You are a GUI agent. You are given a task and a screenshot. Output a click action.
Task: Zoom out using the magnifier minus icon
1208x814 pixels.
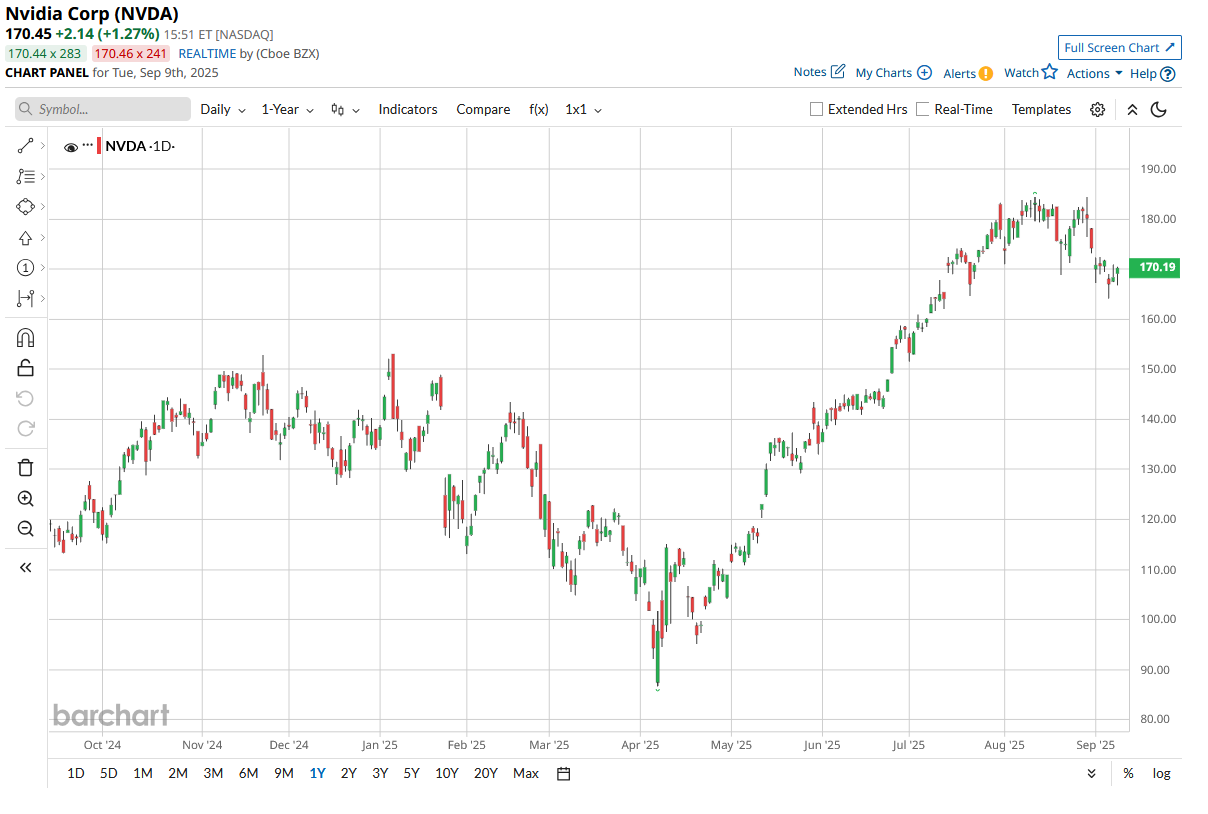[x=26, y=528]
